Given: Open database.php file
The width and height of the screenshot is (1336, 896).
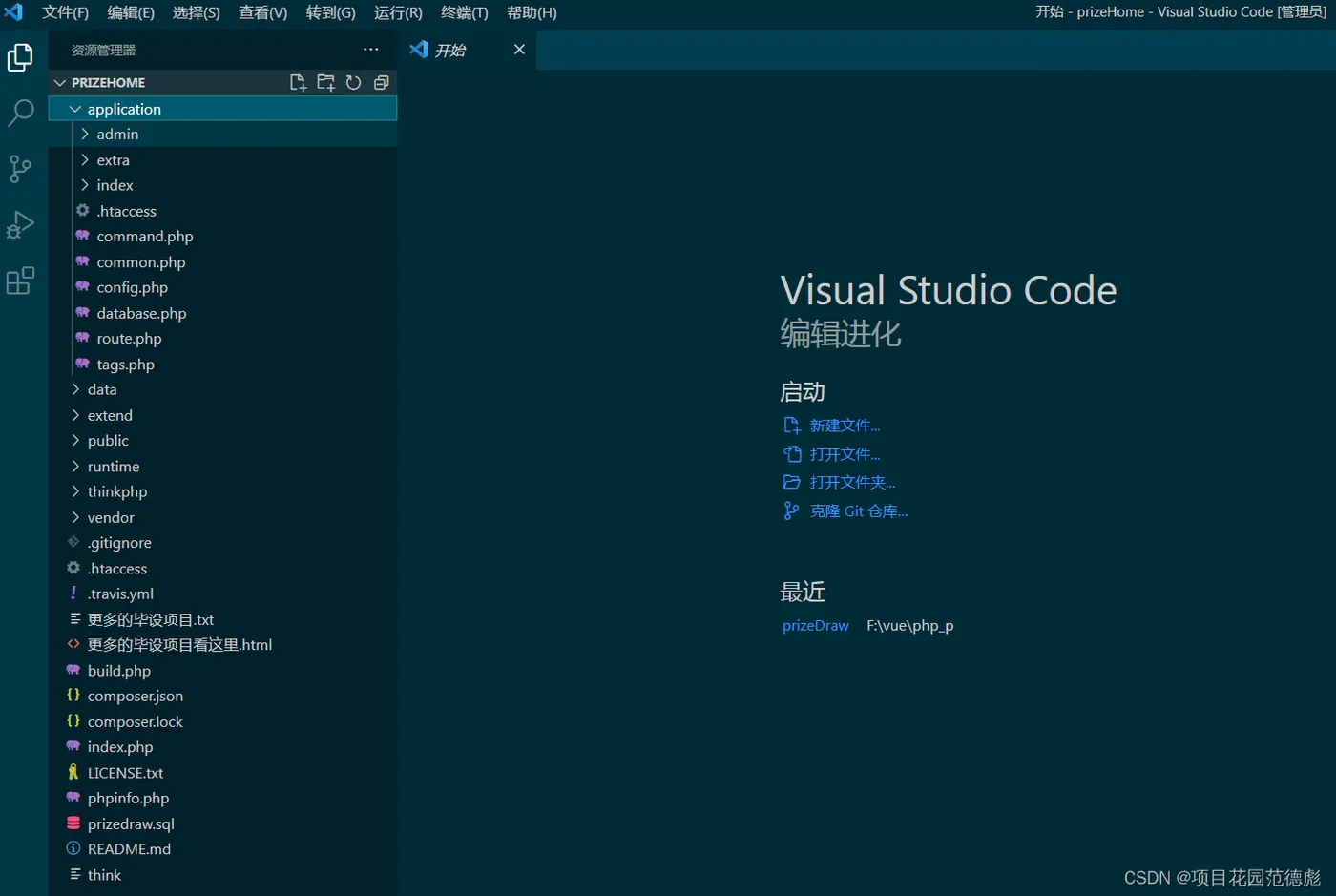Looking at the screenshot, I should click(x=222, y=313).
